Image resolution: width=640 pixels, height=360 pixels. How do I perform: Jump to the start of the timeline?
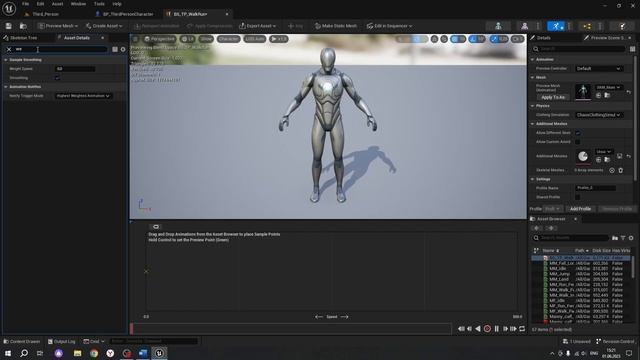coord(461,329)
